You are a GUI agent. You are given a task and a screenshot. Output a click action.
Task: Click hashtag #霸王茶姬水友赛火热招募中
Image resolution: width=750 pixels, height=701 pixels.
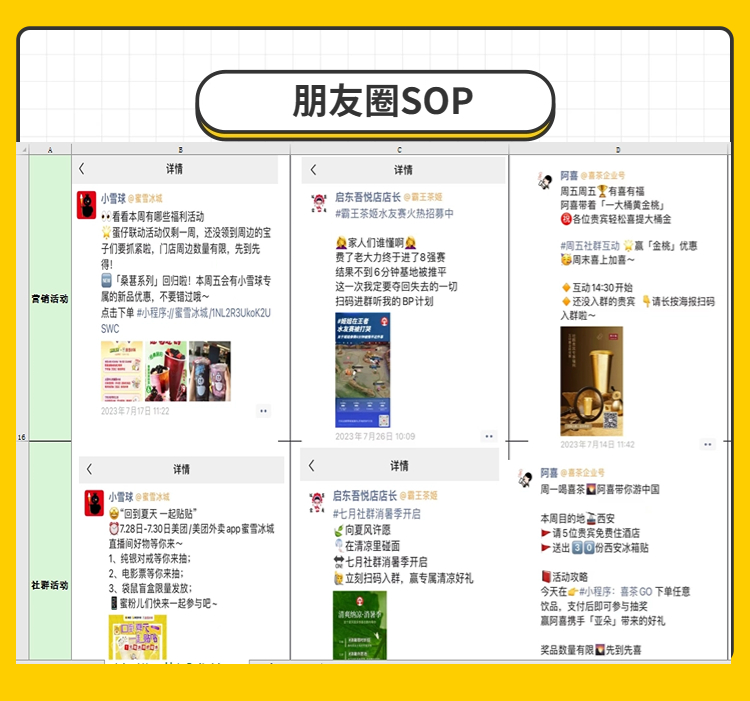(394, 213)
